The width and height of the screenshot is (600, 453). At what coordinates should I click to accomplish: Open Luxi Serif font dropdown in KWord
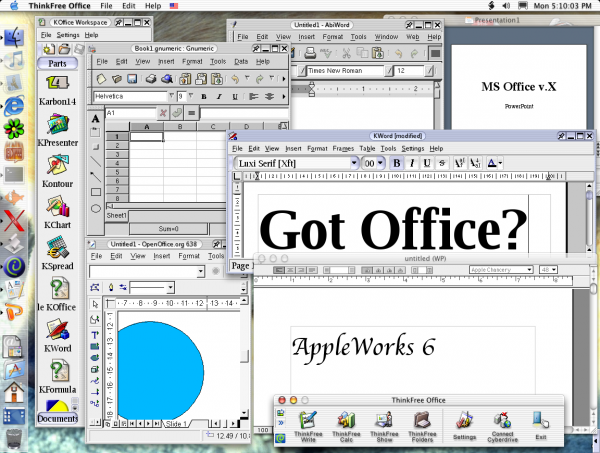tap(354, 163)
